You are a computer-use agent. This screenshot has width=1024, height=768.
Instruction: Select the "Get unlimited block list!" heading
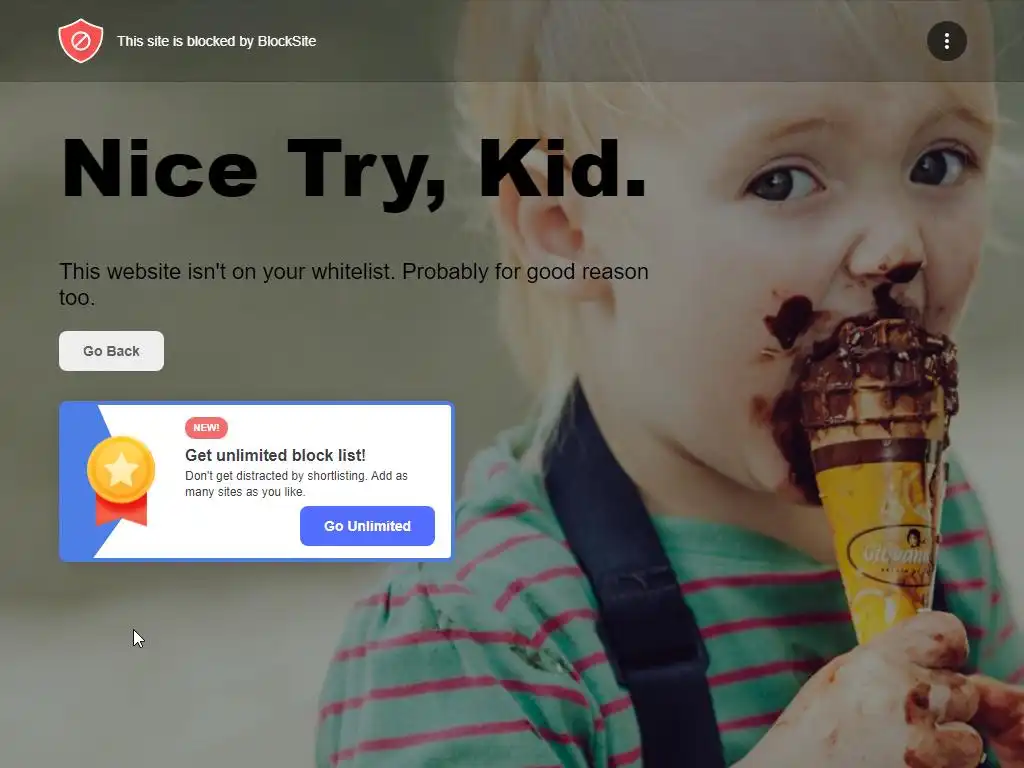click(275, 455)
